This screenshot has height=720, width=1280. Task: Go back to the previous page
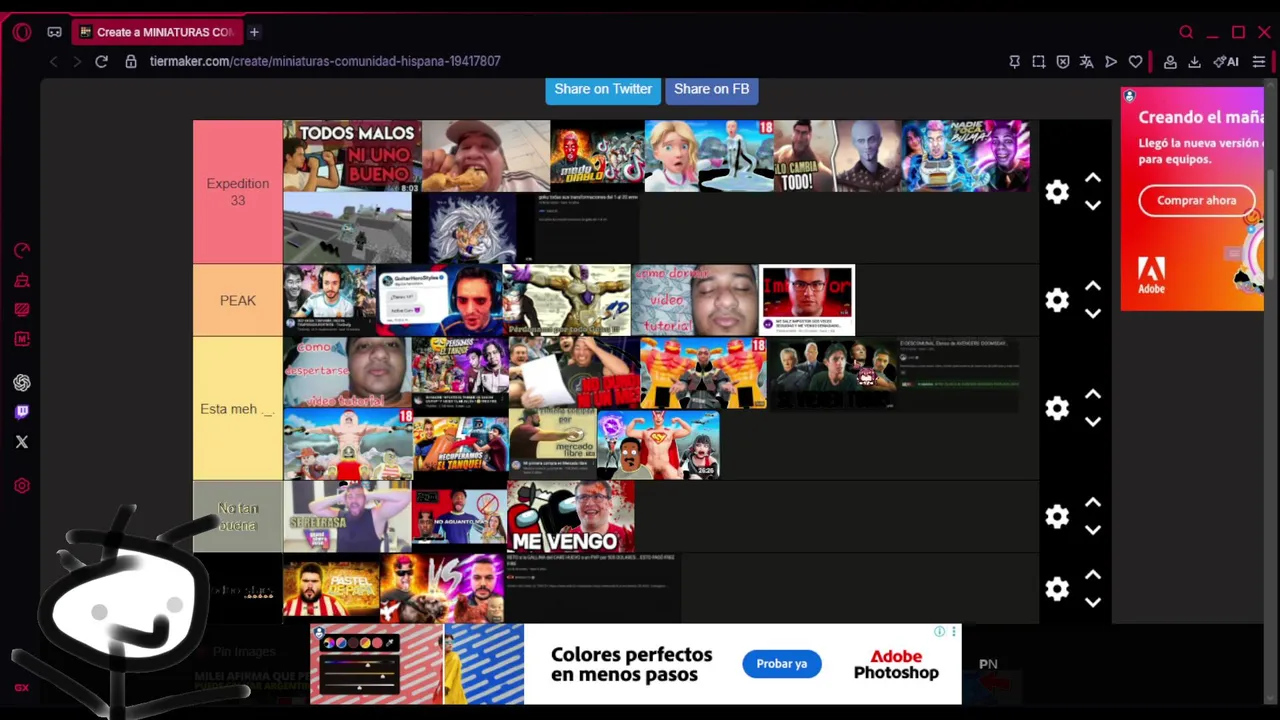coord(53,61)
